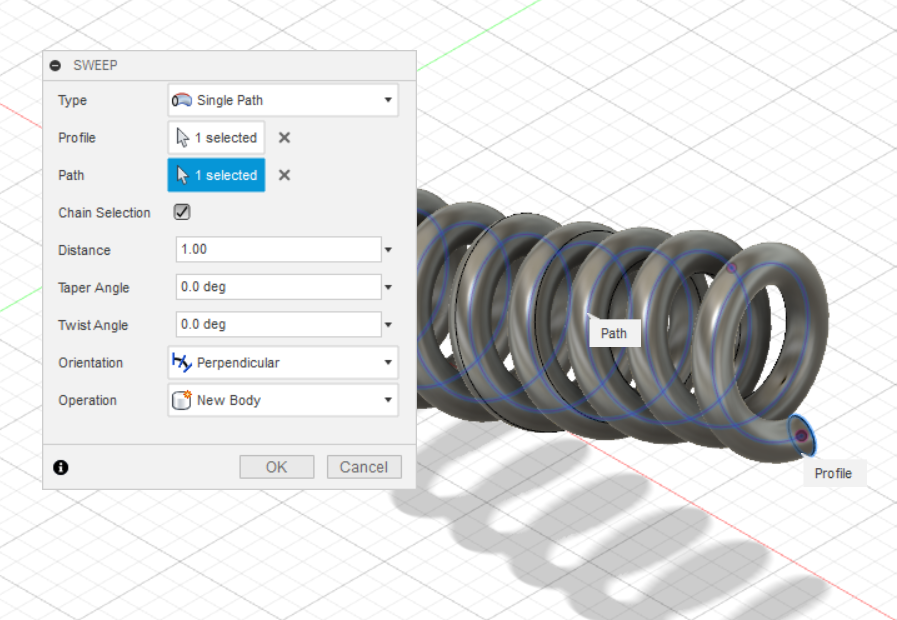Confirm the sweep with OK
The width and height of the screenshot is (897, 620).
tap(276, 466)
